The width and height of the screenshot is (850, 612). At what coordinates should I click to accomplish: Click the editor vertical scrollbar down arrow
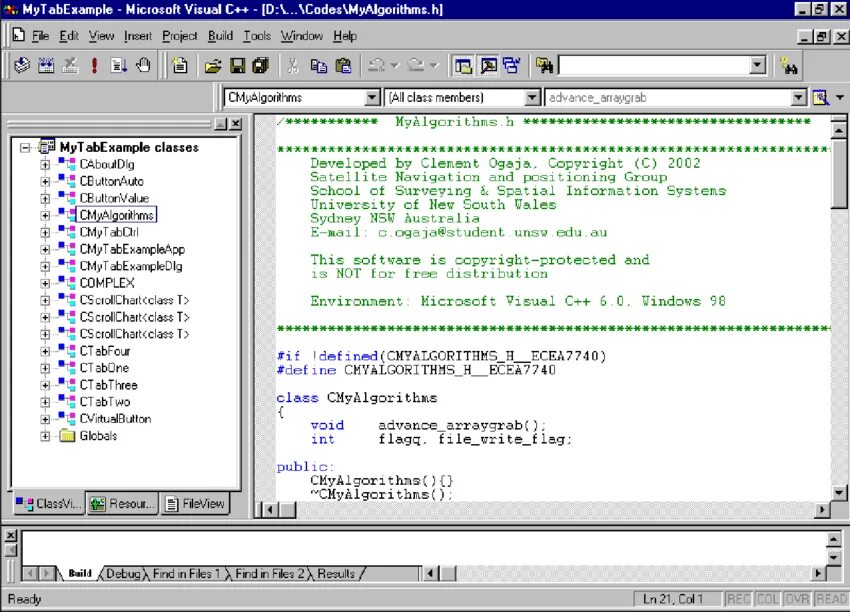click(x=839, y=493)
